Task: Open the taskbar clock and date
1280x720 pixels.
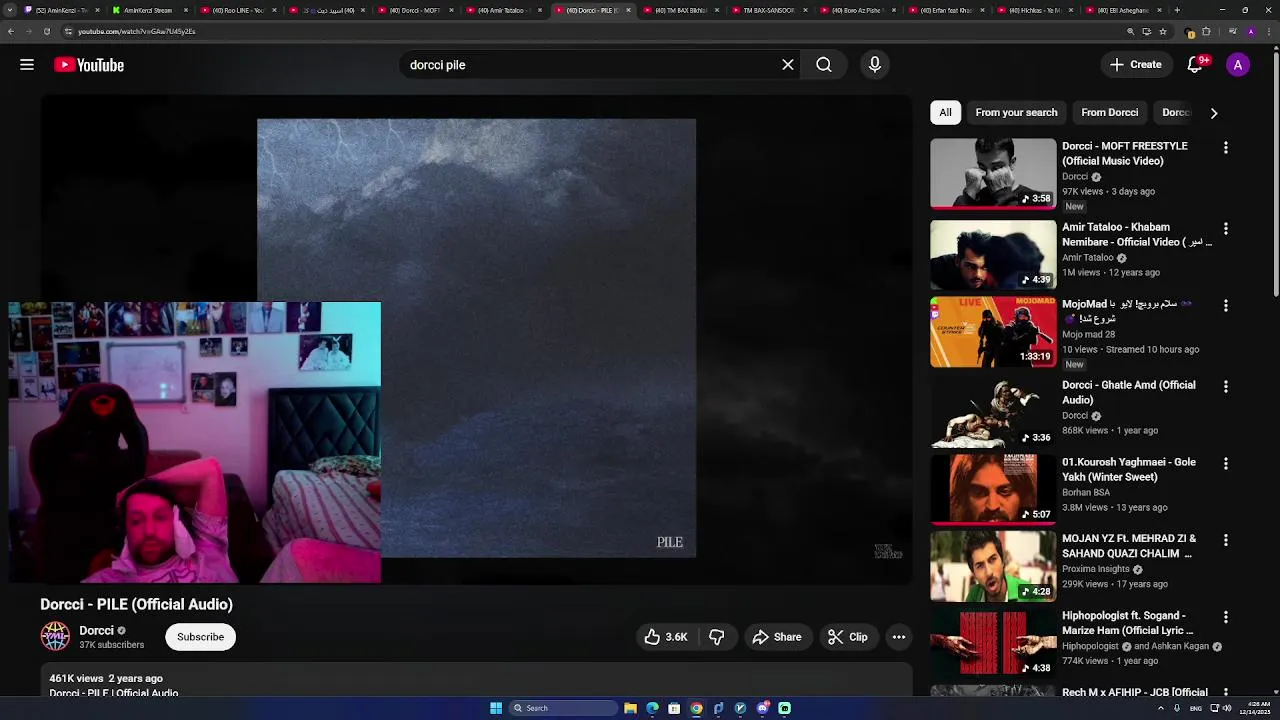Action: [x=1254, y=708]
